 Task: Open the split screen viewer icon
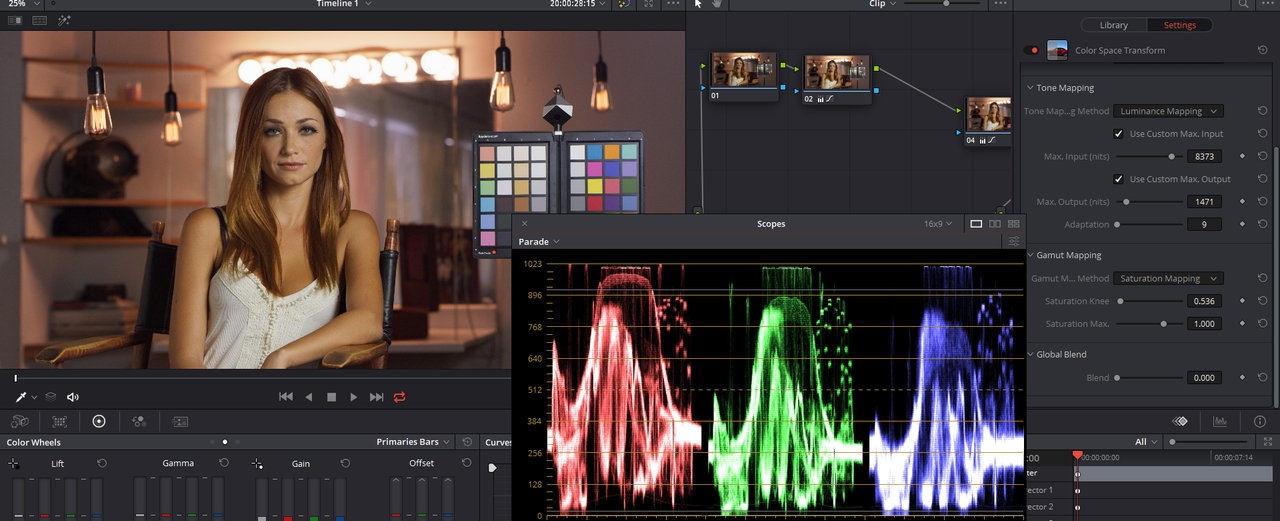tap(39, 20)
